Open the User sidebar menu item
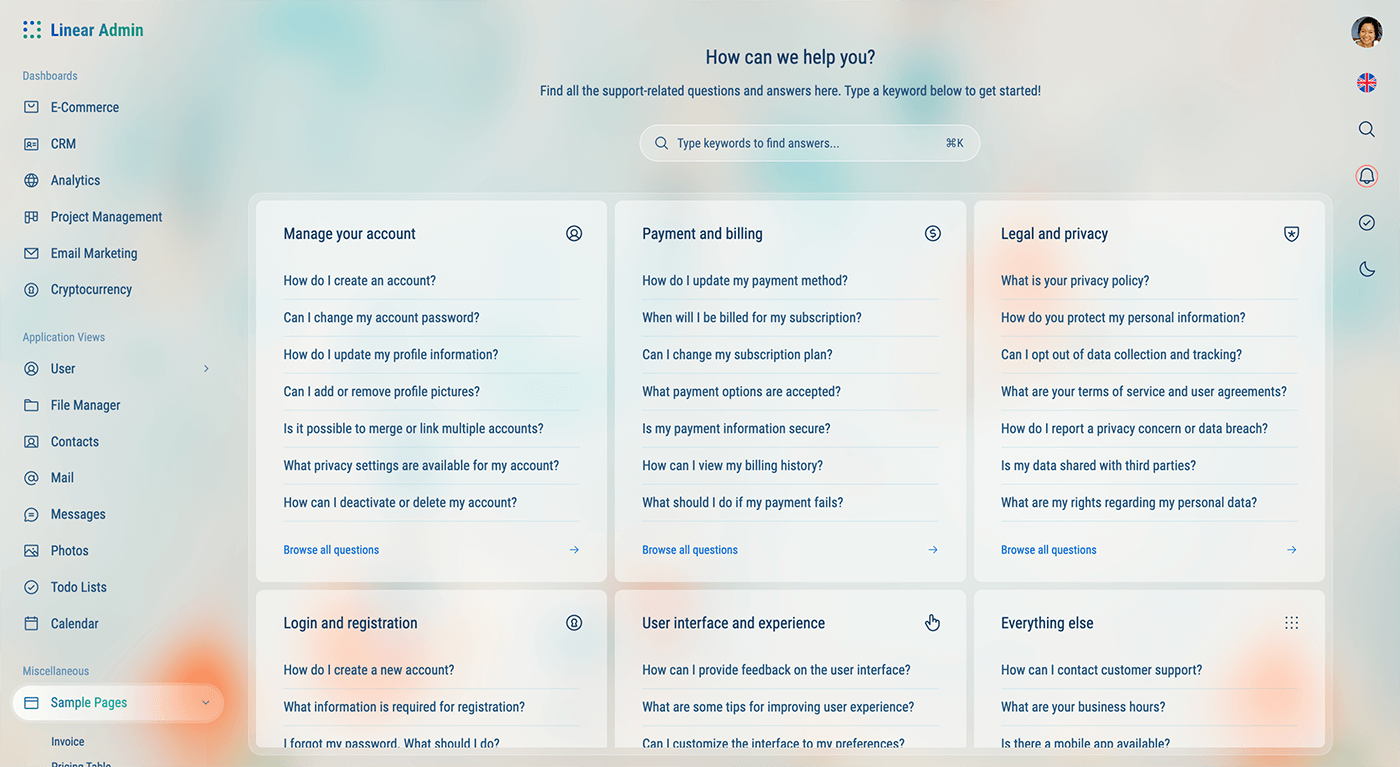 [118, 369]
